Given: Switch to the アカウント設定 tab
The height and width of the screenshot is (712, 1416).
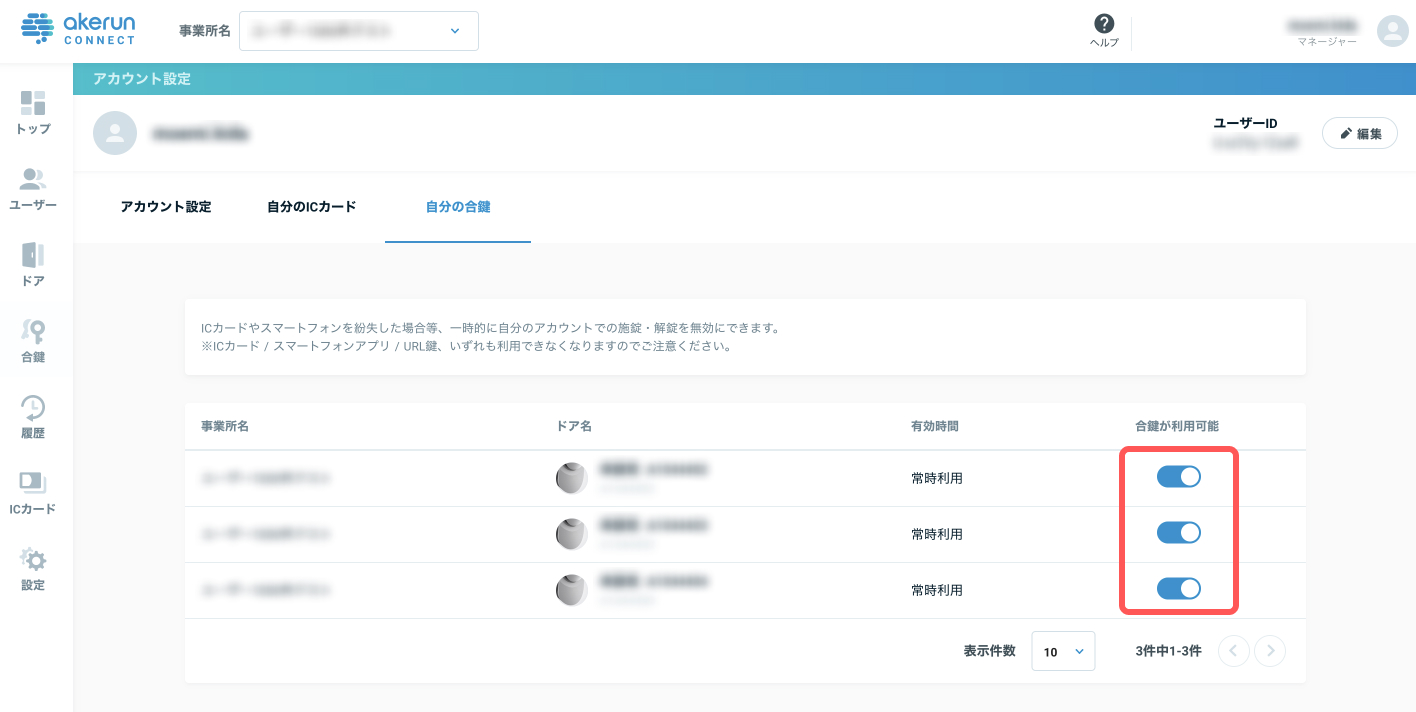Looking at the screenshot, I should [166, 207].
